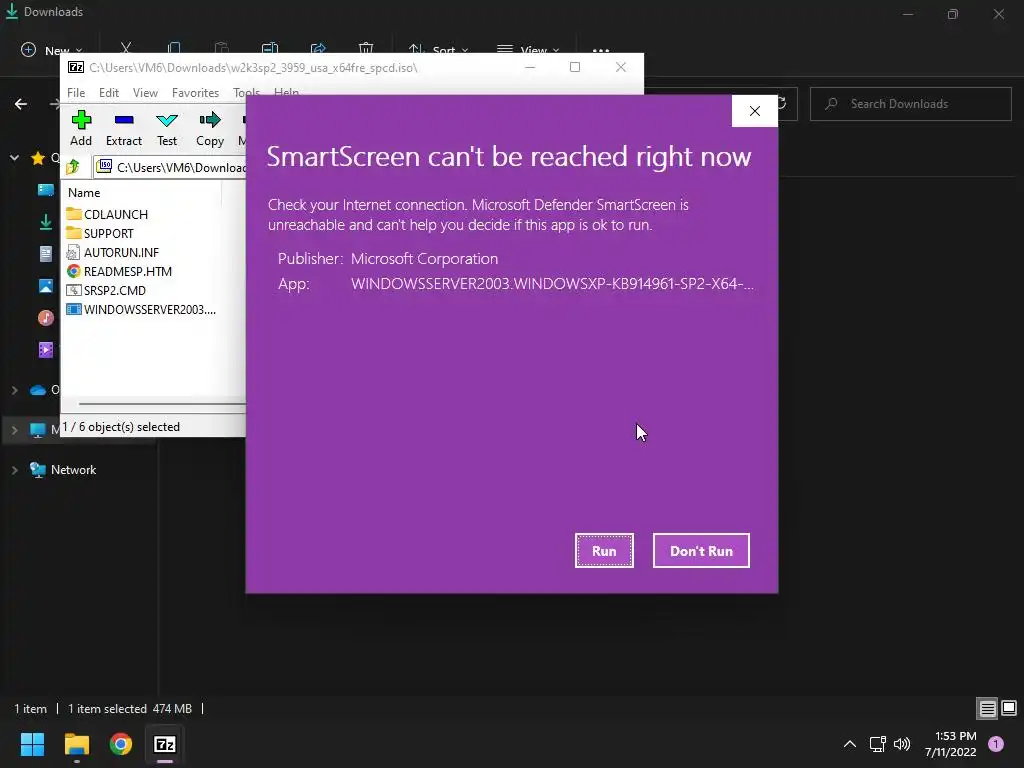Show hidden system tray icons
Image resolution: width=1024 pixels, height=768 pixels.
pos(850,744)
